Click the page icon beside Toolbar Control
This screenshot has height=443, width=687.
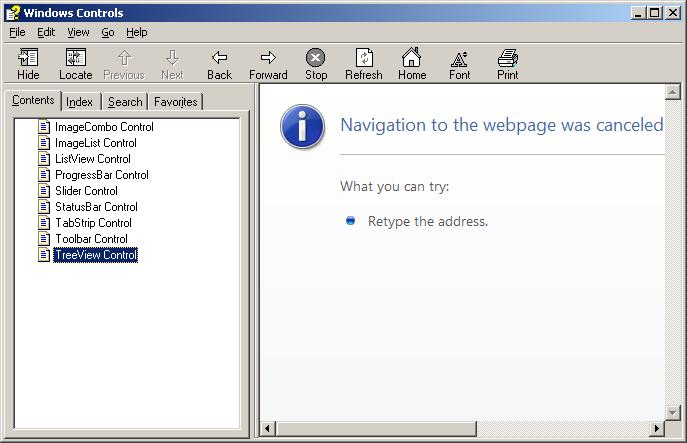click(44, 238)
